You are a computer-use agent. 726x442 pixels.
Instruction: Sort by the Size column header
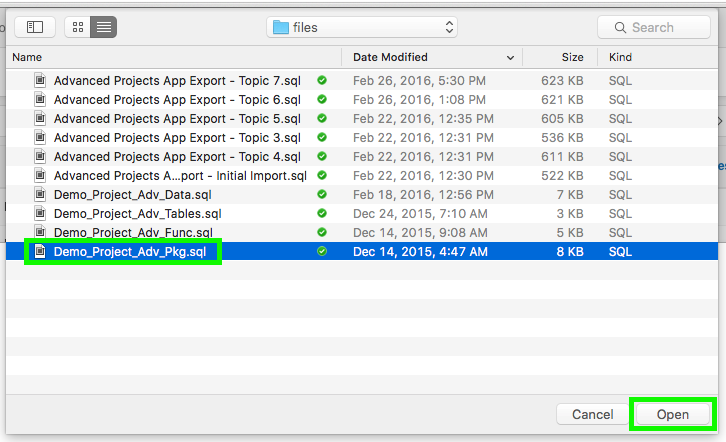[x=572, y=57]
